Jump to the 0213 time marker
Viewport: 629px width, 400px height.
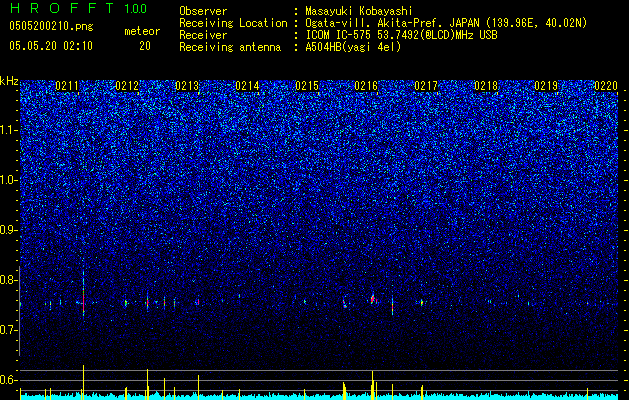(x=187, y=86)
